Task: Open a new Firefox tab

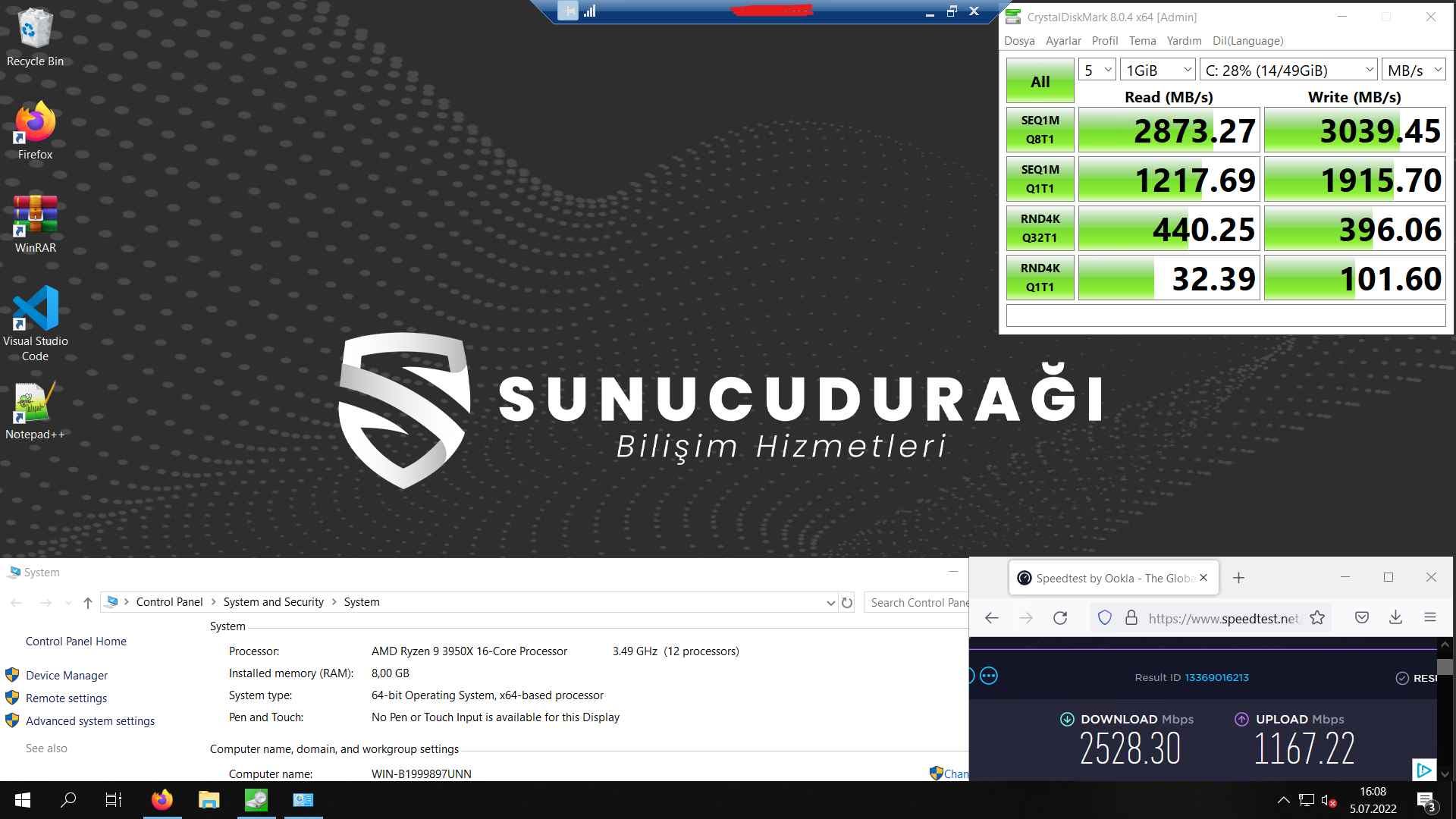Action: pyautogui.click(x=1238, y=578)
